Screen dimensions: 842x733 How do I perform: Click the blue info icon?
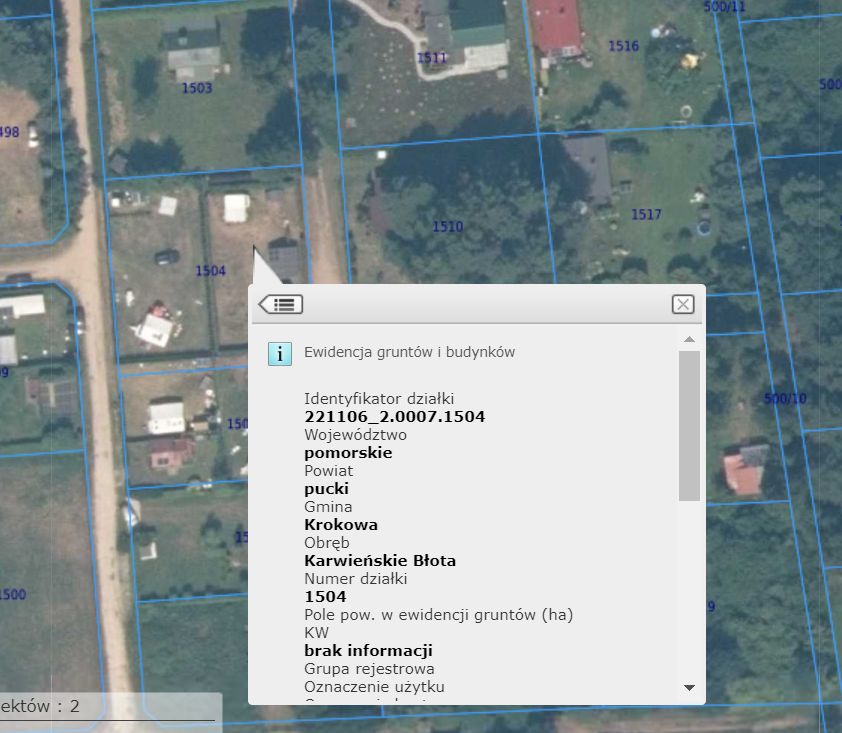(280, 354)
